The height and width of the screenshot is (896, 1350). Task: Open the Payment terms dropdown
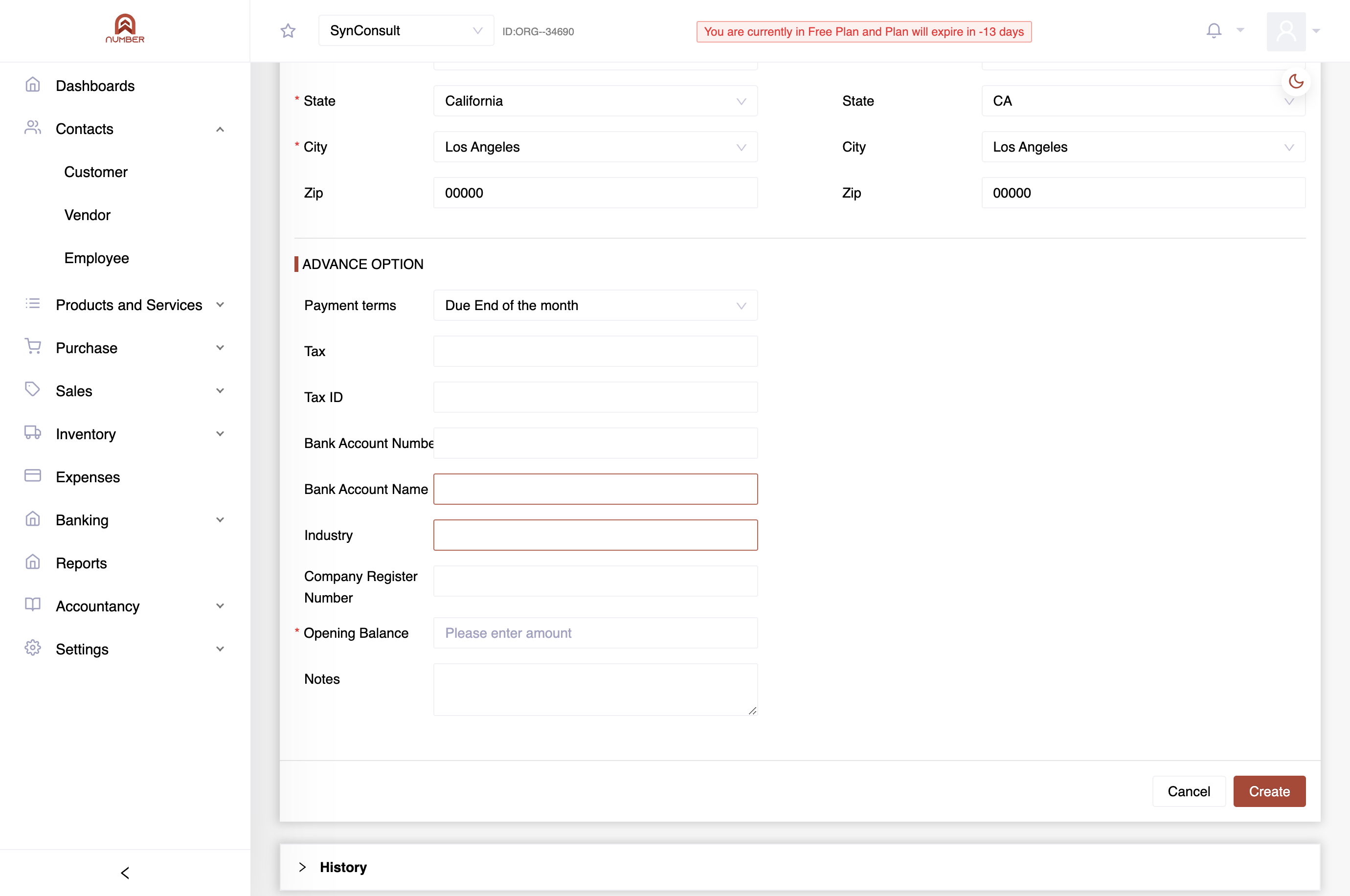595,305
